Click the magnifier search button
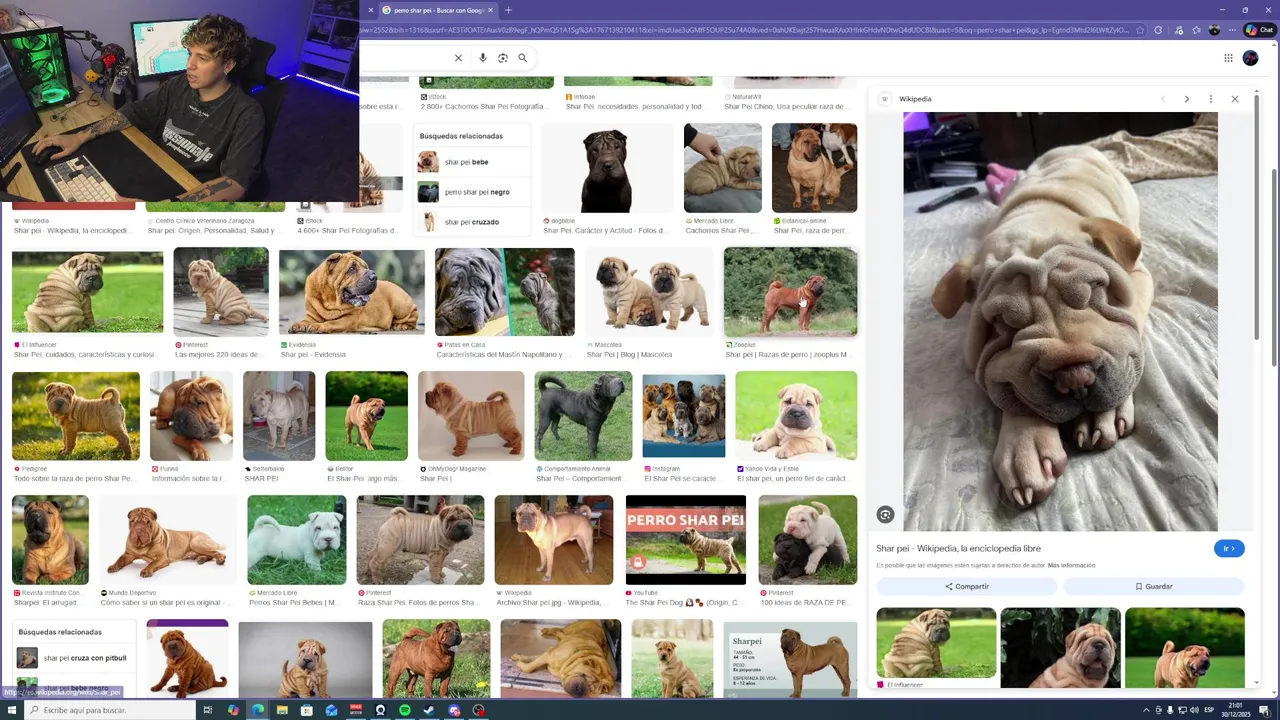Image resolution: width=1280 pixels, height=720 pixels. click(x=522, y=58)
